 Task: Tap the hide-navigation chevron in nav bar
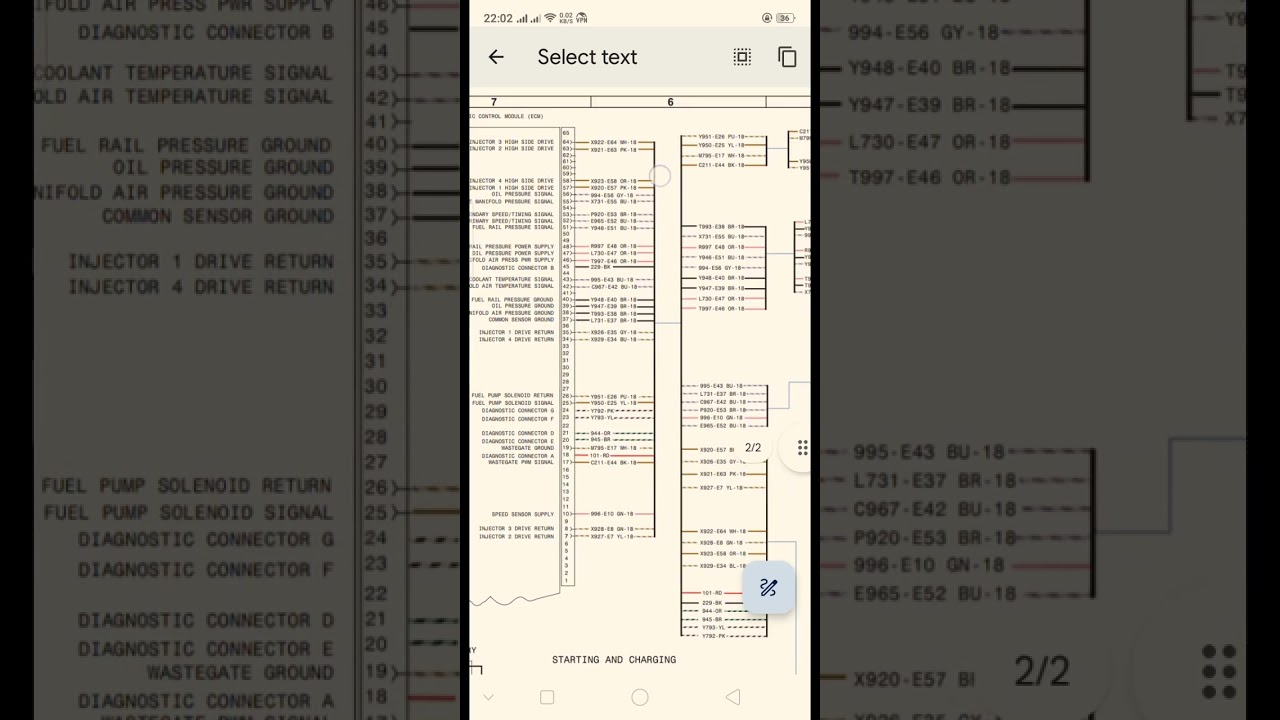(488, 697)
